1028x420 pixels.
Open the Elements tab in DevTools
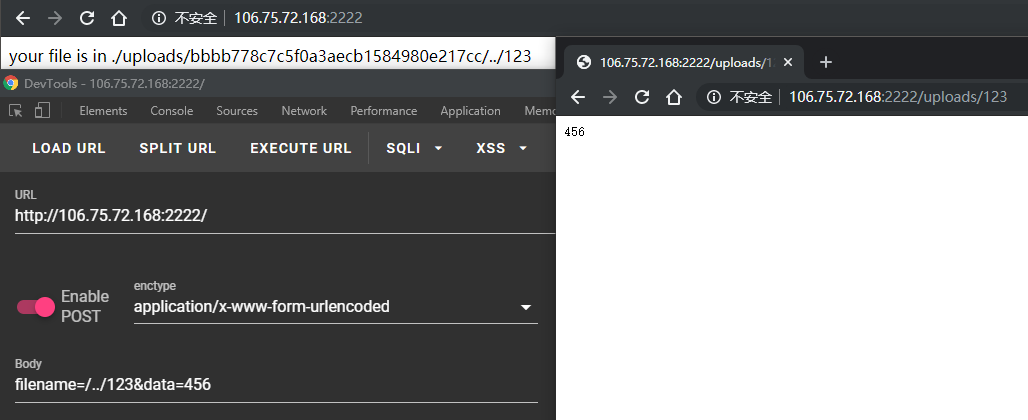coord(104,111)
